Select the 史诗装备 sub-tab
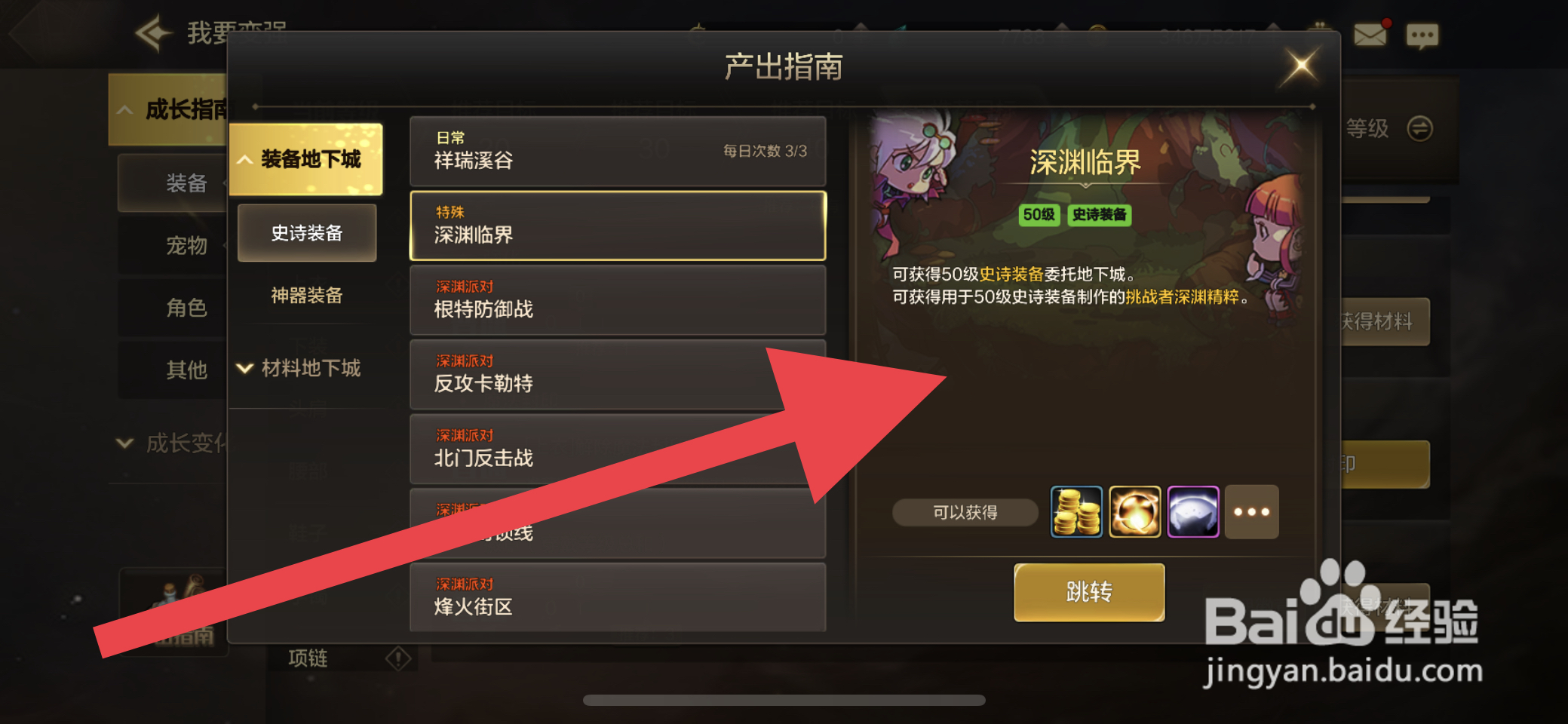 pyautogui.click(x=307, y=233)
